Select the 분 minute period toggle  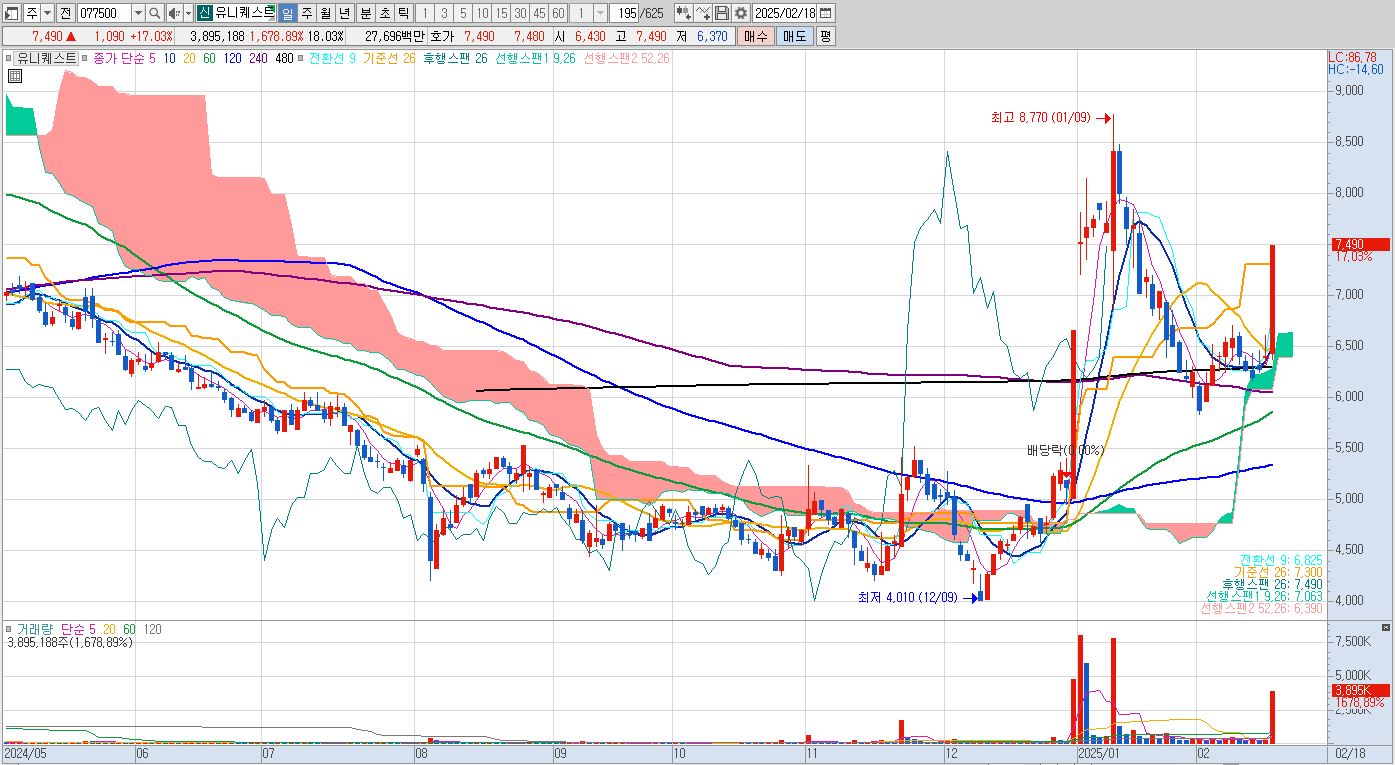(366, 13)
